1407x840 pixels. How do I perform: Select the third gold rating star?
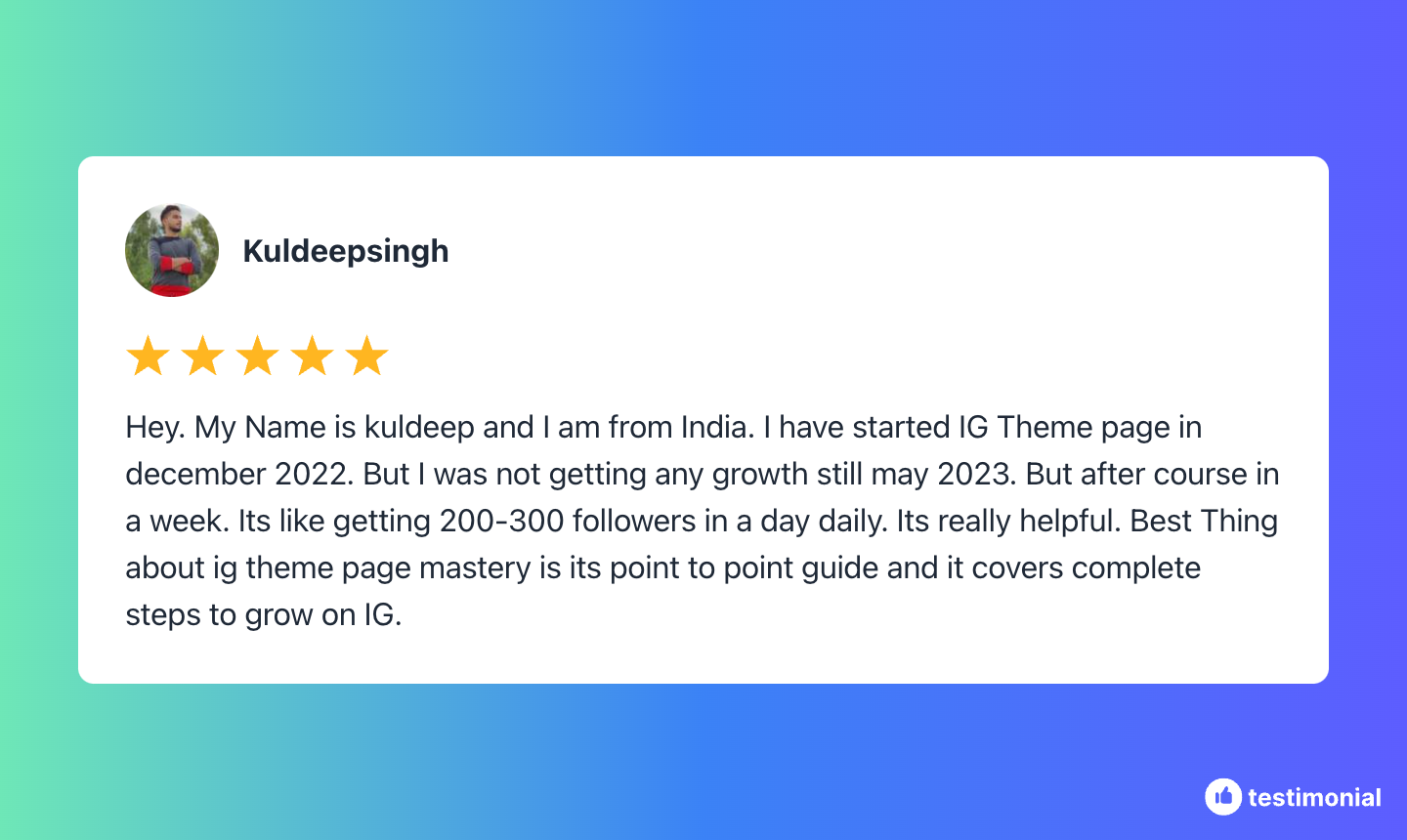258,356
